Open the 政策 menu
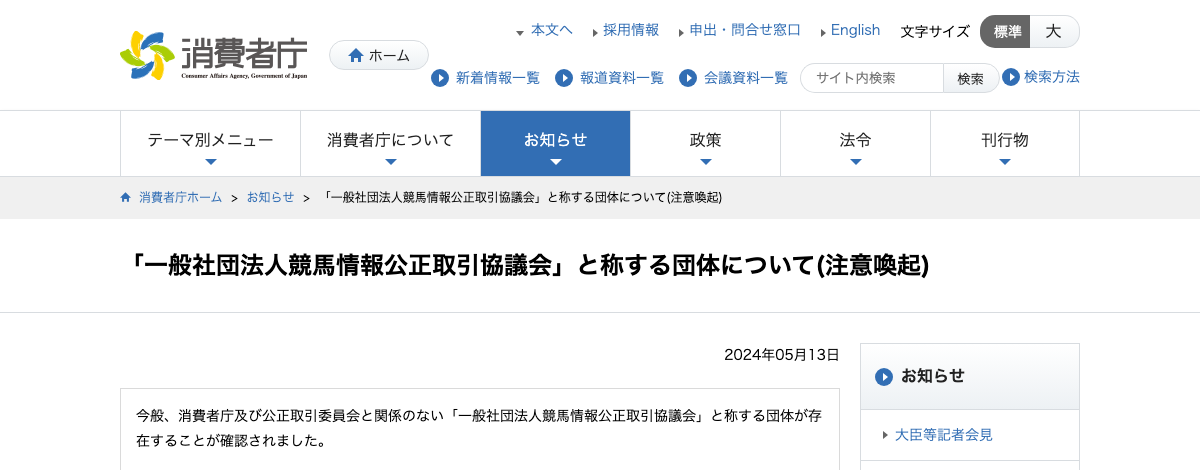This screenshot has height=470, width=1200. pyautogui.click(x=706, y=144)
